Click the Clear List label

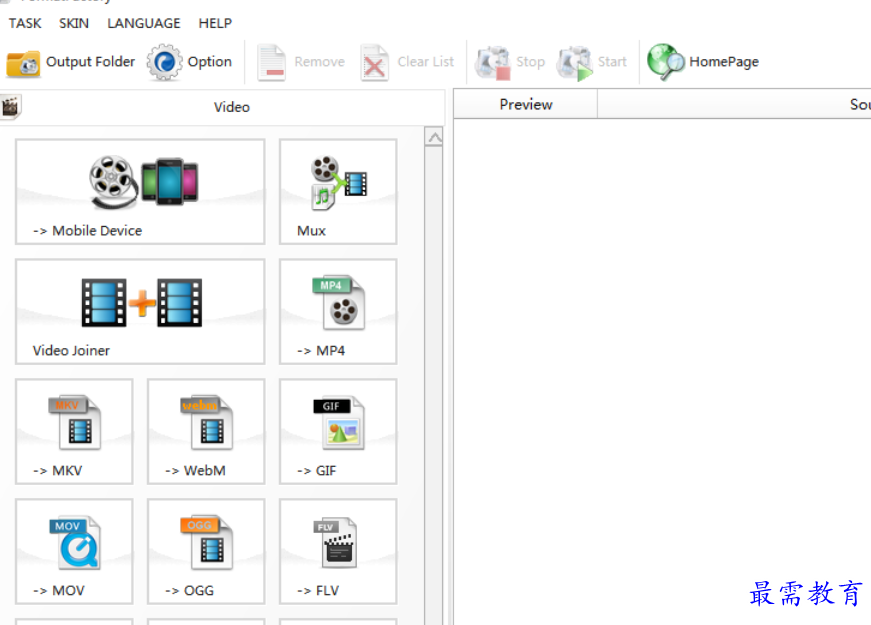[426, 62]
